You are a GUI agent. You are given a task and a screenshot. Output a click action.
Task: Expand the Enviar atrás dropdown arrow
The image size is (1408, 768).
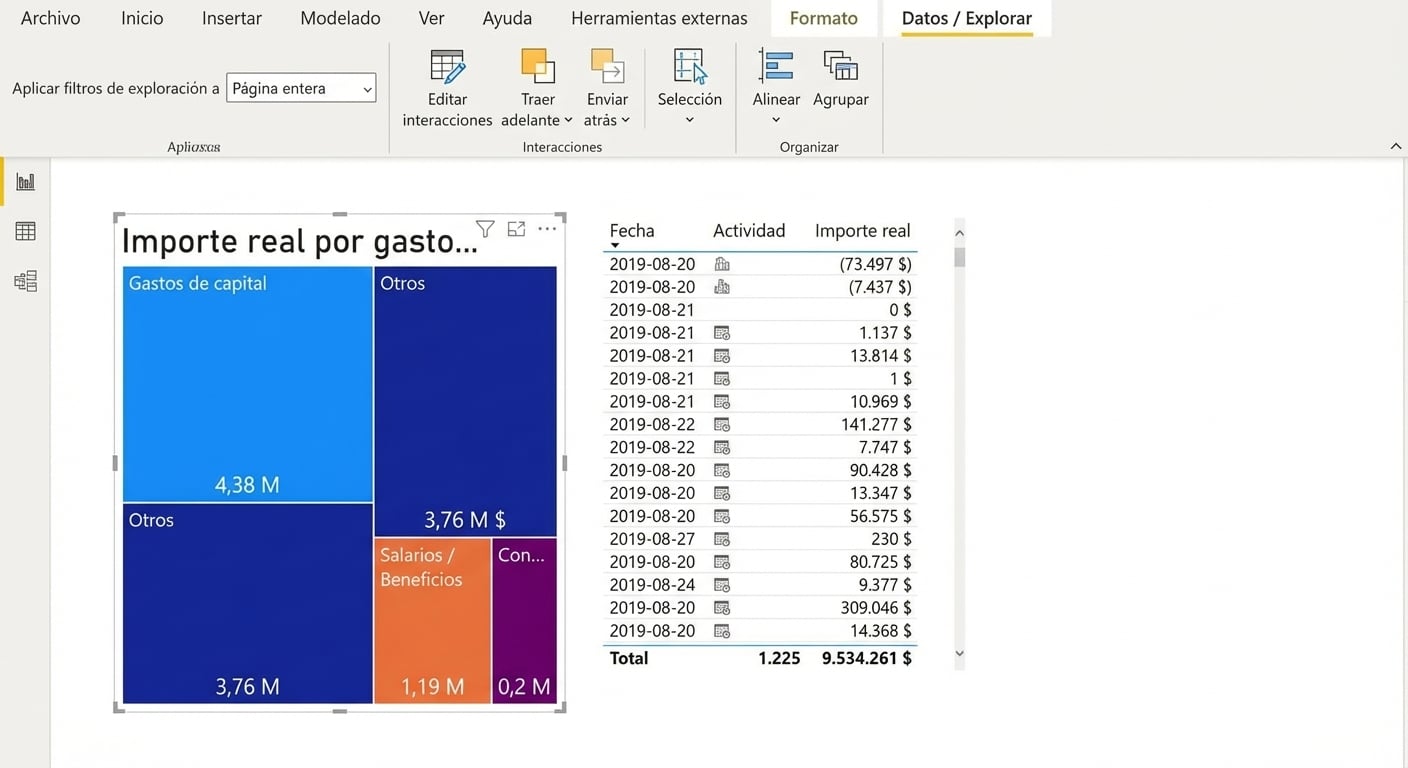(x=626, y=121)
